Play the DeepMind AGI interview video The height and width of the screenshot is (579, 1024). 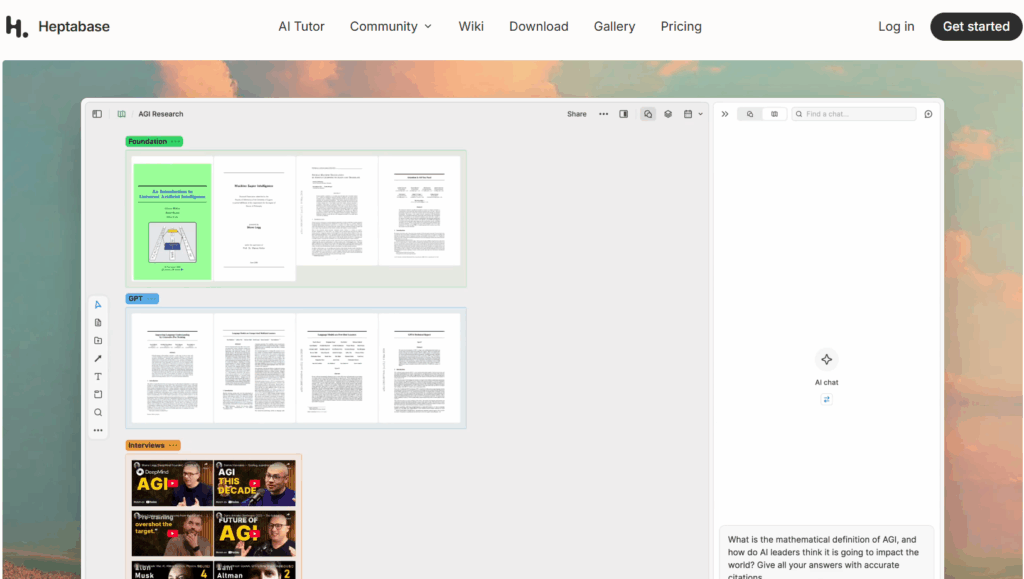point(172,483)
